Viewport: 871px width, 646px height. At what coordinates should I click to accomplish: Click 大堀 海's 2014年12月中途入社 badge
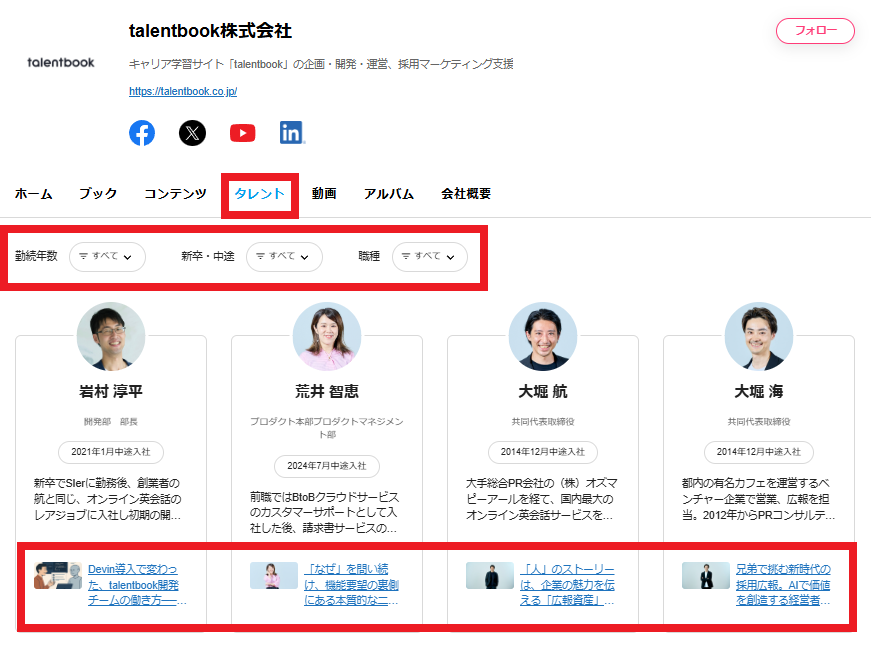[759, 452]
